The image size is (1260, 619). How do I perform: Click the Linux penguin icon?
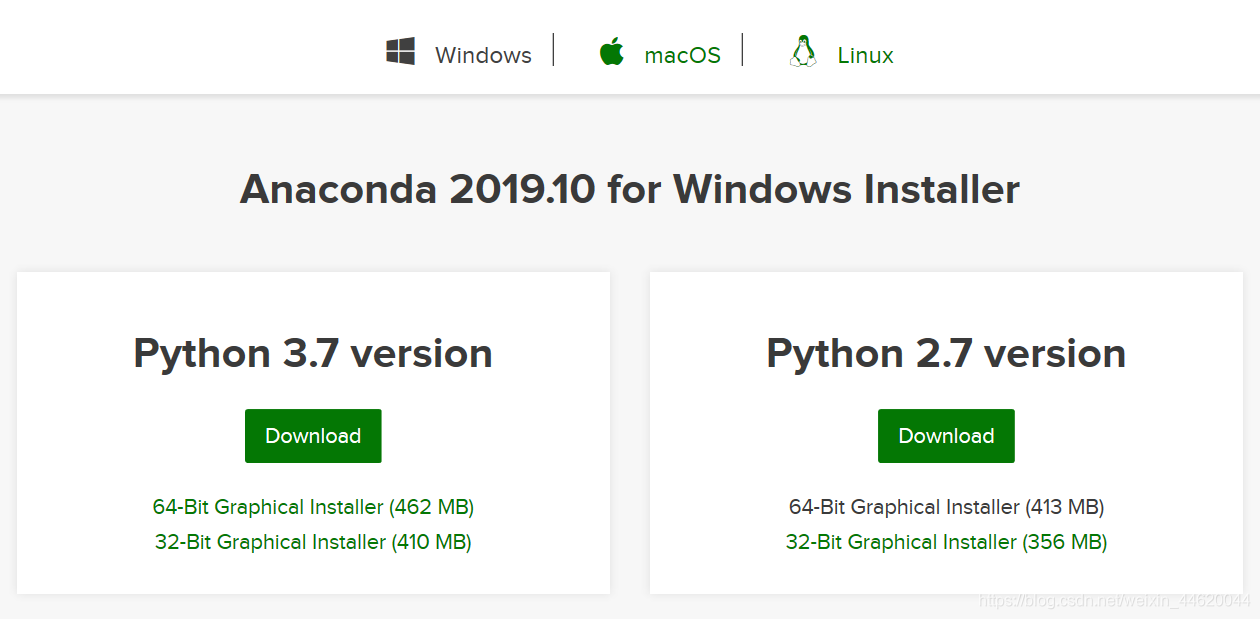[x=802, y=51]
